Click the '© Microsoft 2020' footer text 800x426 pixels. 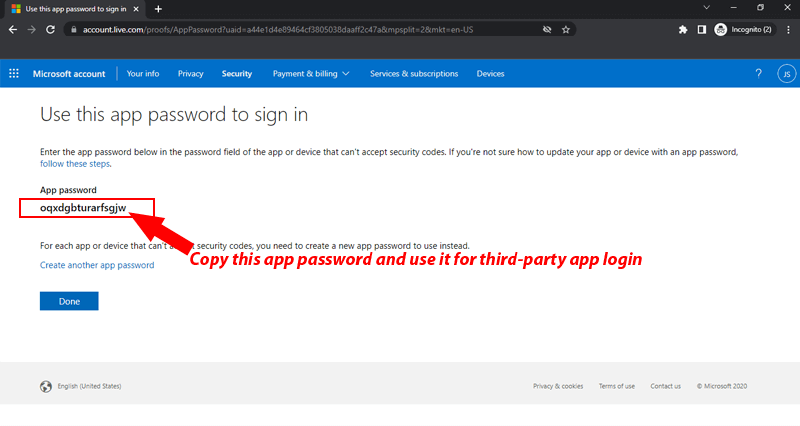(722, 386)
